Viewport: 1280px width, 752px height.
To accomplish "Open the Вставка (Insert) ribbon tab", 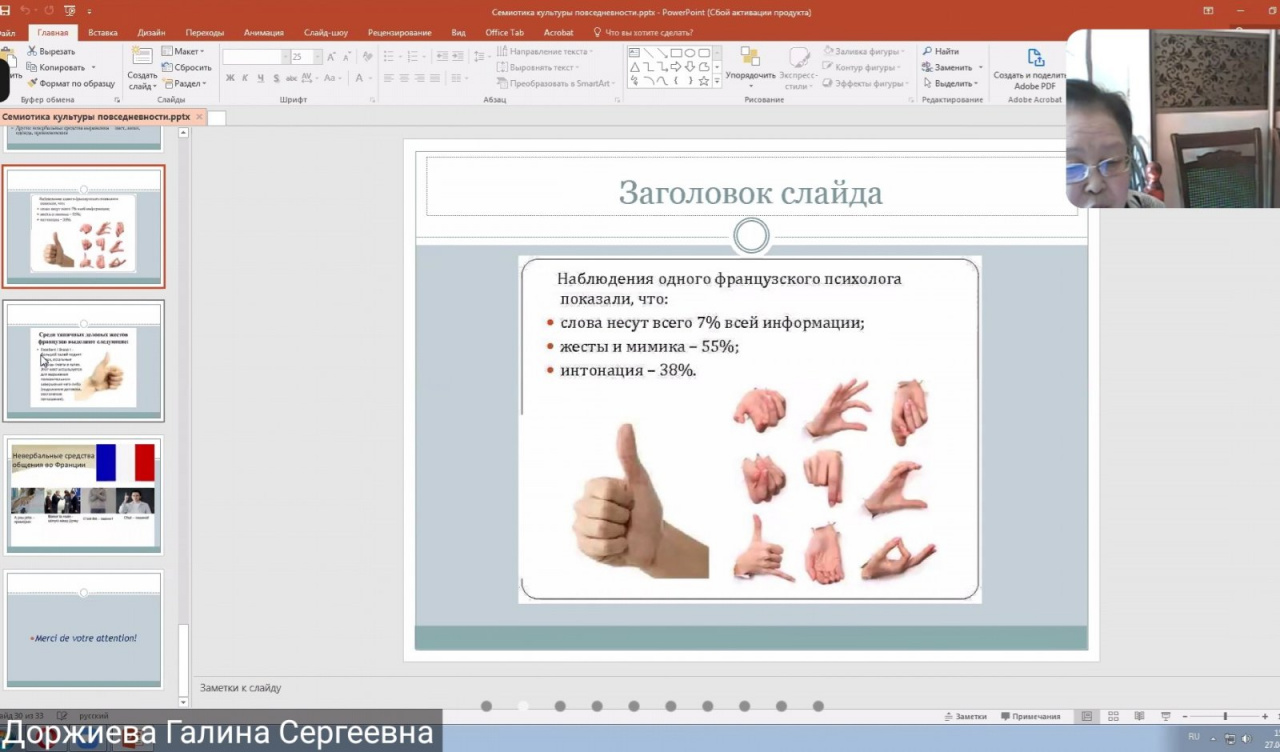I will pyautogui.click(x=102, y=32).
